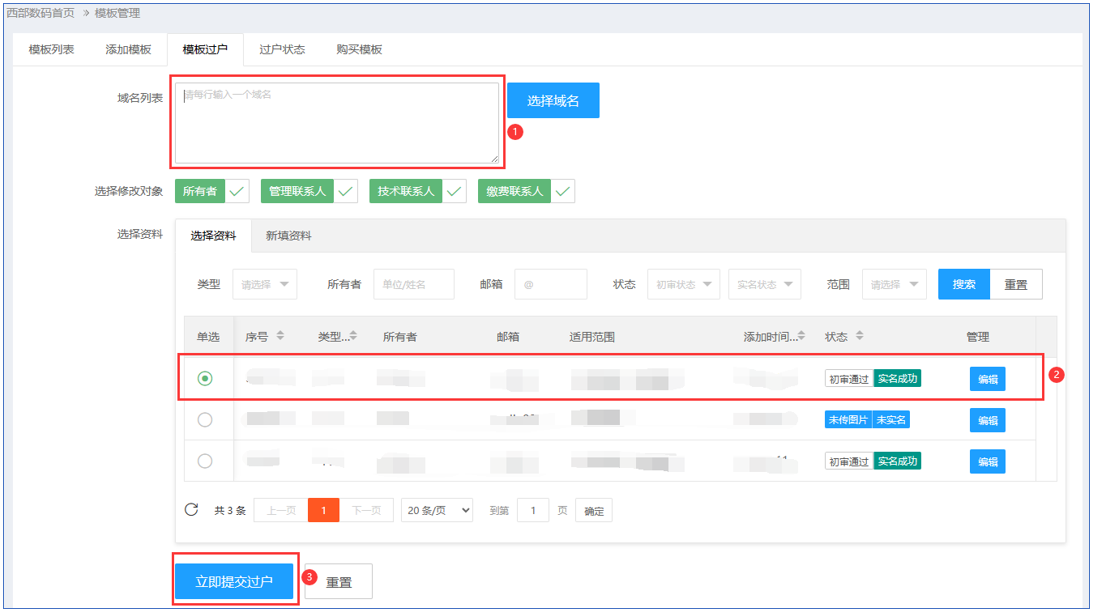
Task: Click inside the 域名列表 text area
Action: tap(336, 122)
